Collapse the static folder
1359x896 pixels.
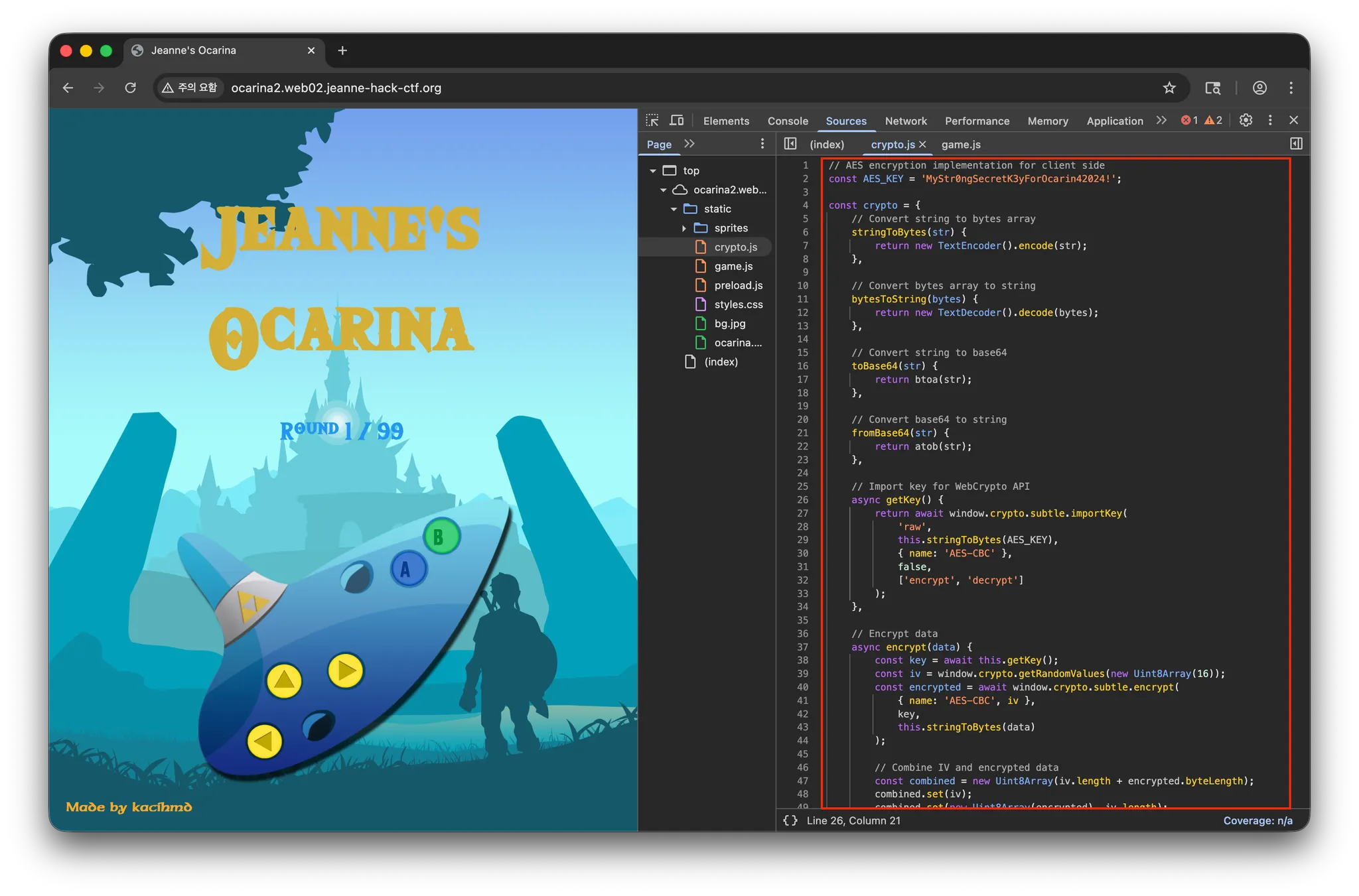674,209
